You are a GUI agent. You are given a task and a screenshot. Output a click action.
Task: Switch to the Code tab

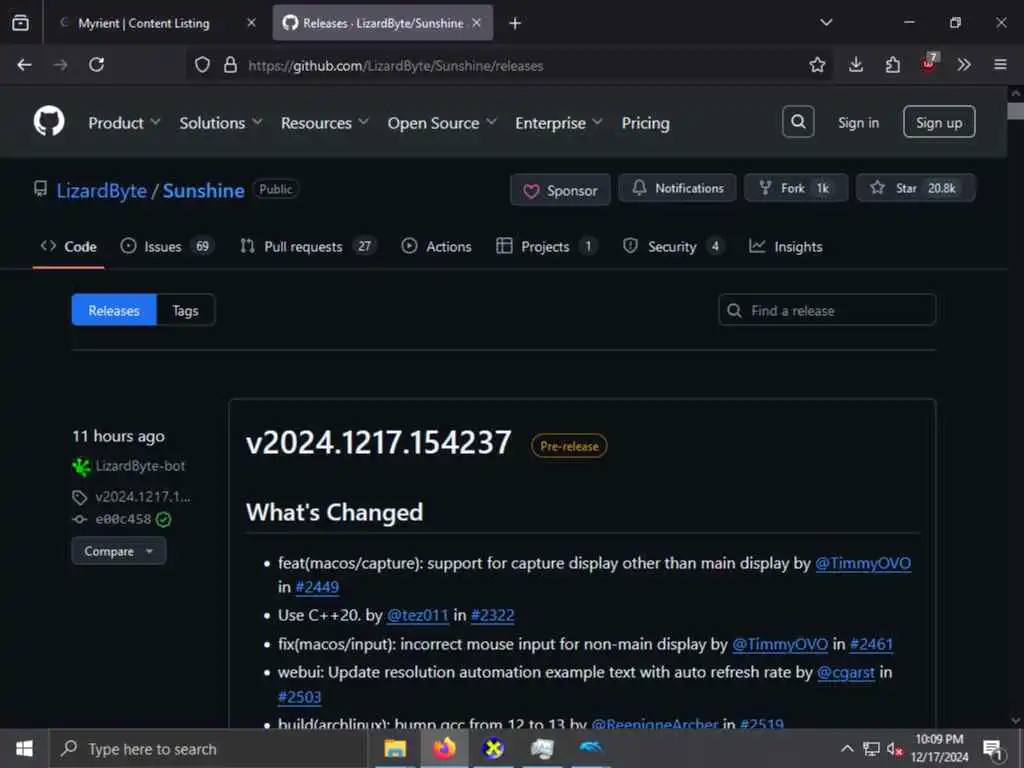[69, 247]
